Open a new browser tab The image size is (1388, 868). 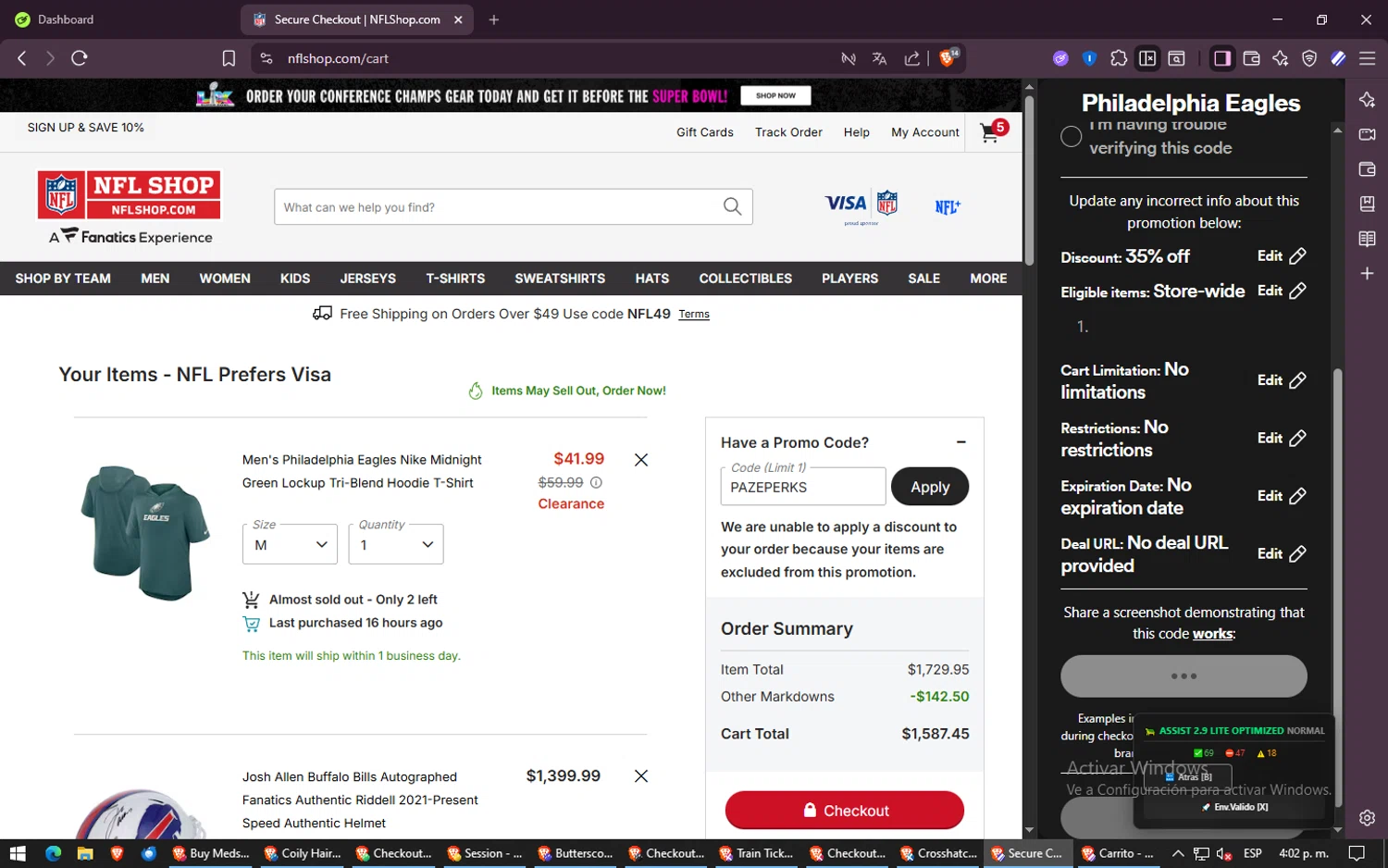(x=494, y=19)
